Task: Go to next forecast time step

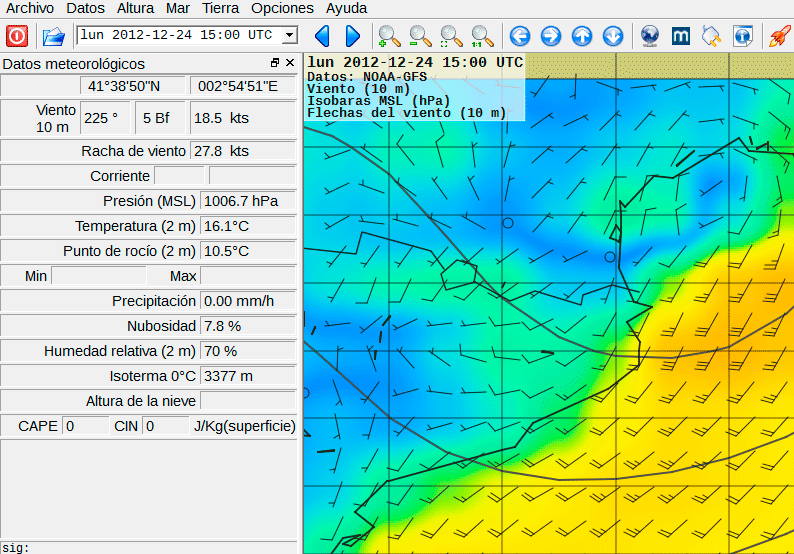Action: [352, 36]
